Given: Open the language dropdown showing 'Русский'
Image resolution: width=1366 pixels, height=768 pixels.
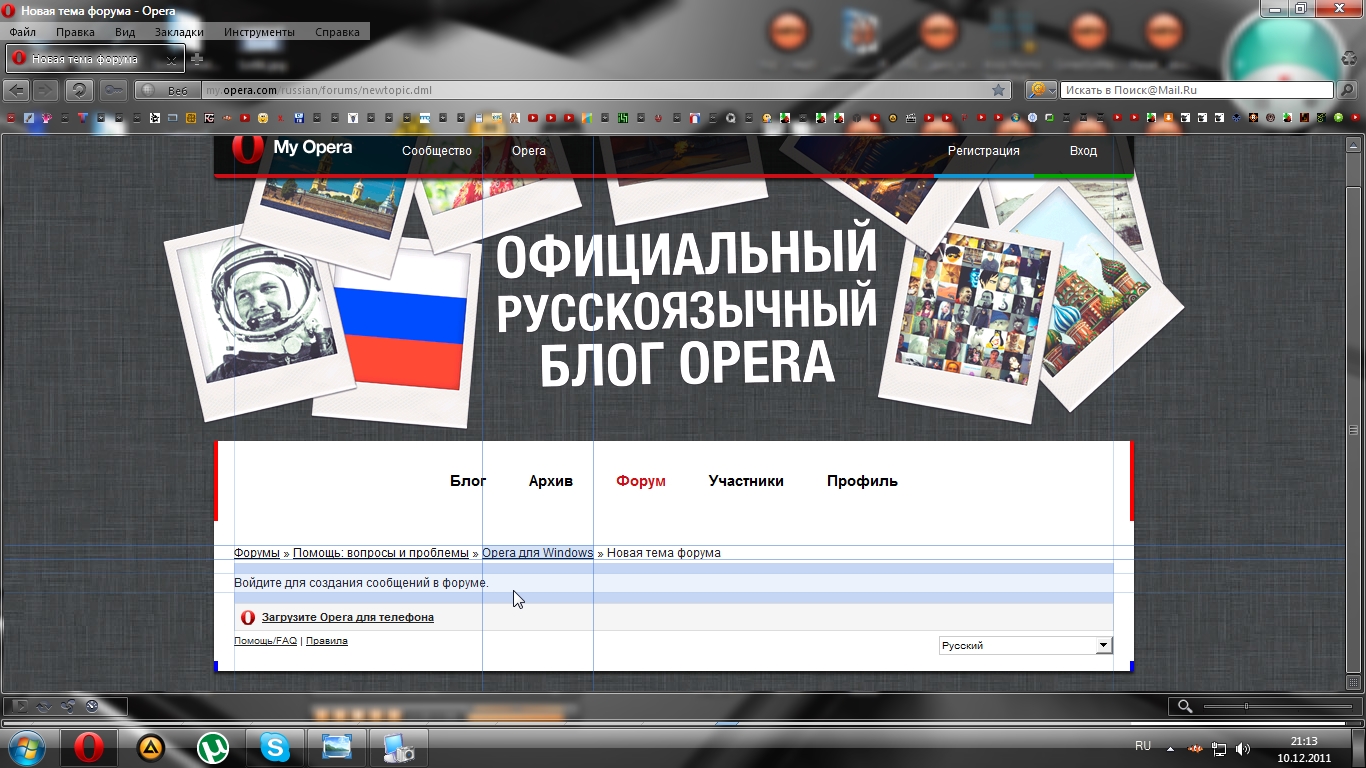Looking at the screenshot, I should pos(1025,645).
